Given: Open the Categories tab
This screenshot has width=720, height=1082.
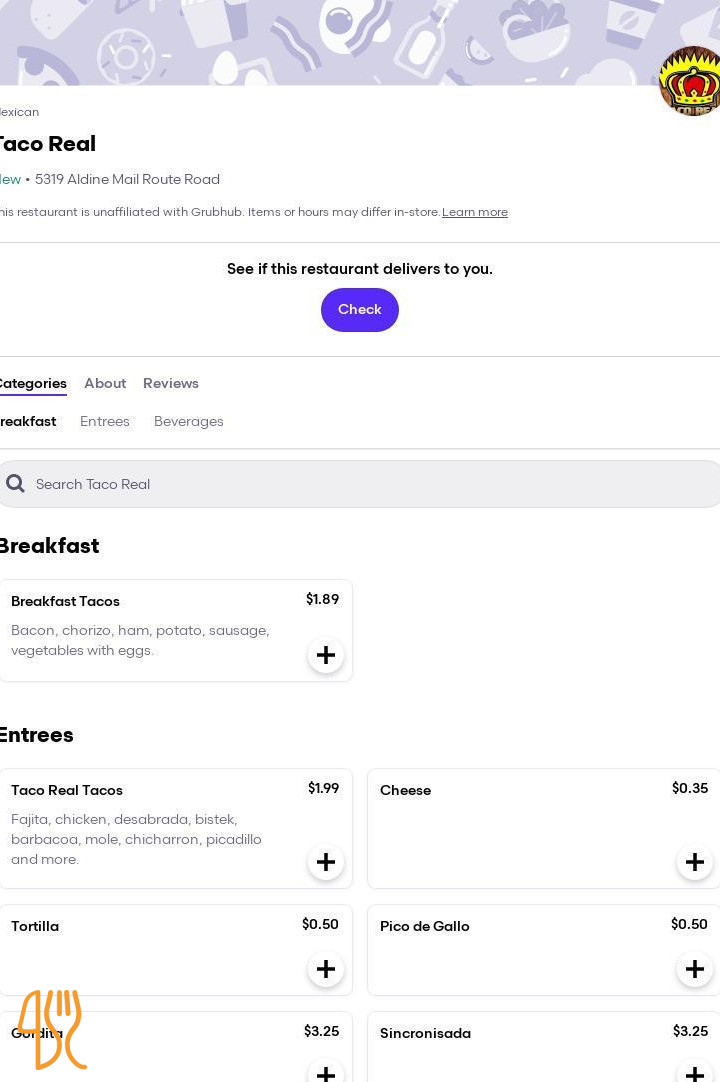Looking at the screenshot, I should click(32, 384).
